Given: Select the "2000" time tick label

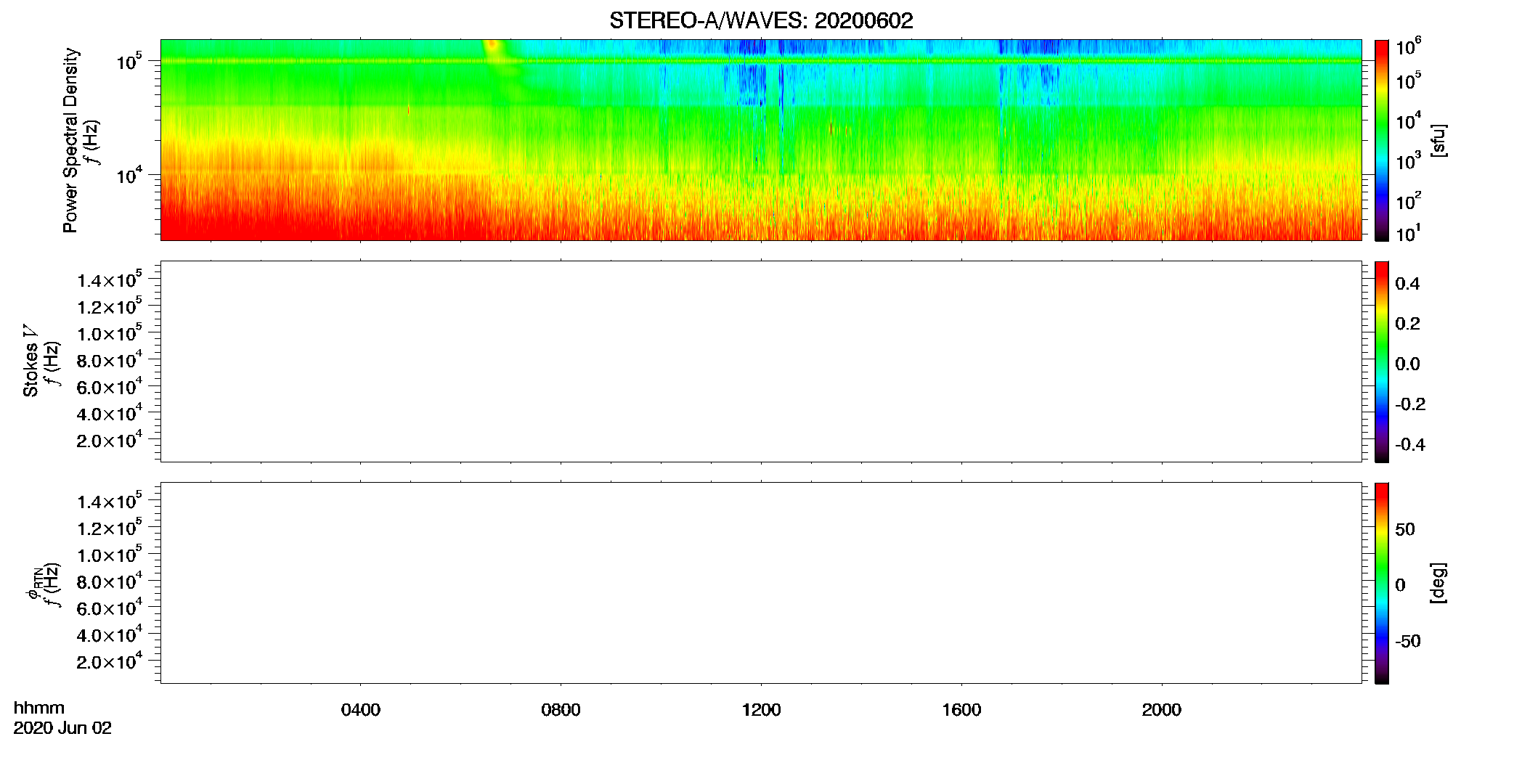Looking at the screenshot, I should click(x=1162, y=710).
